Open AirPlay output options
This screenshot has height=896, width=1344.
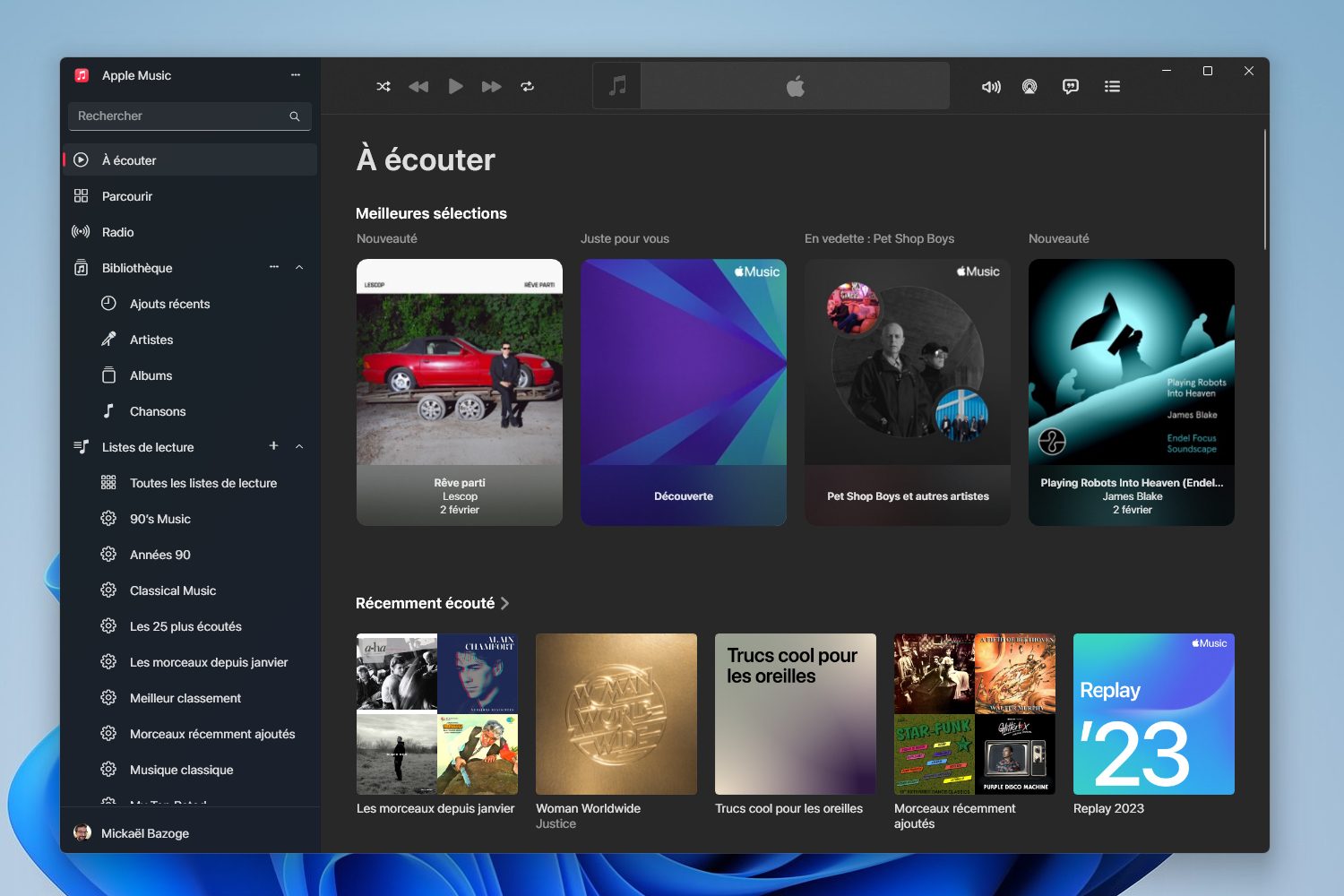coord(1030,87)
